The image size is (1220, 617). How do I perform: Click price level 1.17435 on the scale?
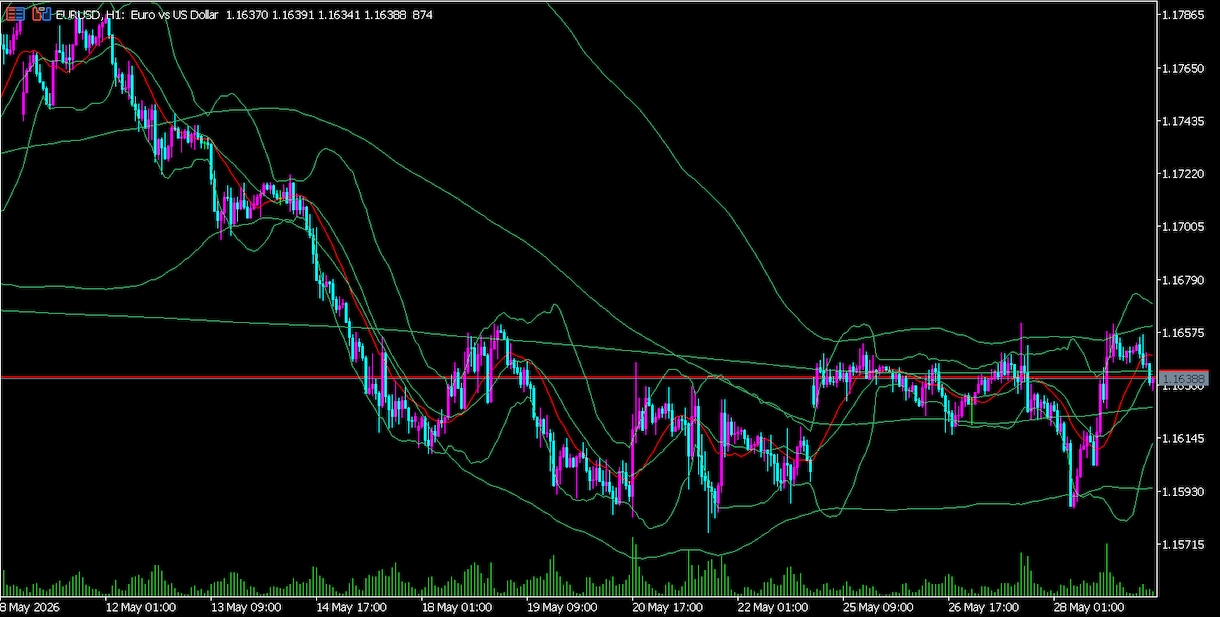tap(1185, 121)
